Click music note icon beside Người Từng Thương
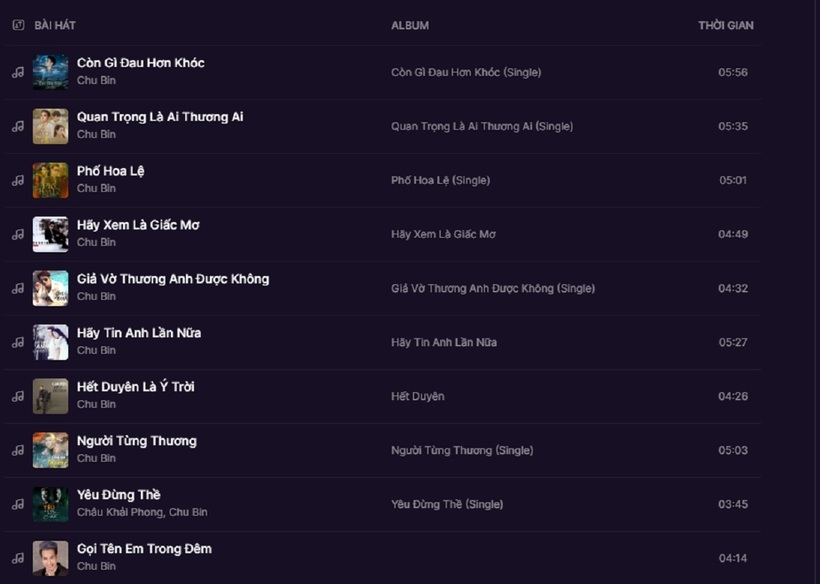 (x=18, y=450)
